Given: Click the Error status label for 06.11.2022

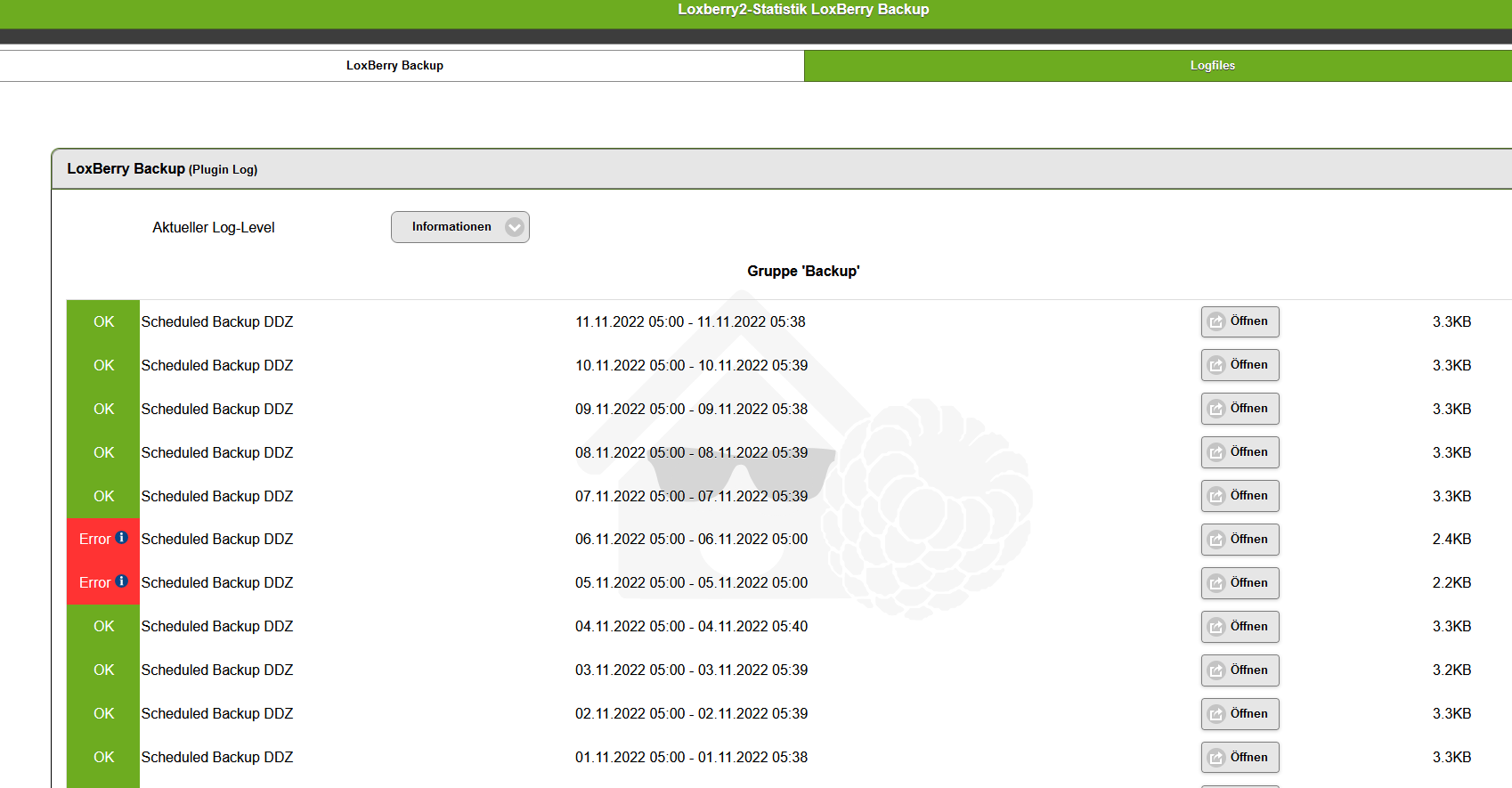Looking at the screenshot, I should (95, 540).
